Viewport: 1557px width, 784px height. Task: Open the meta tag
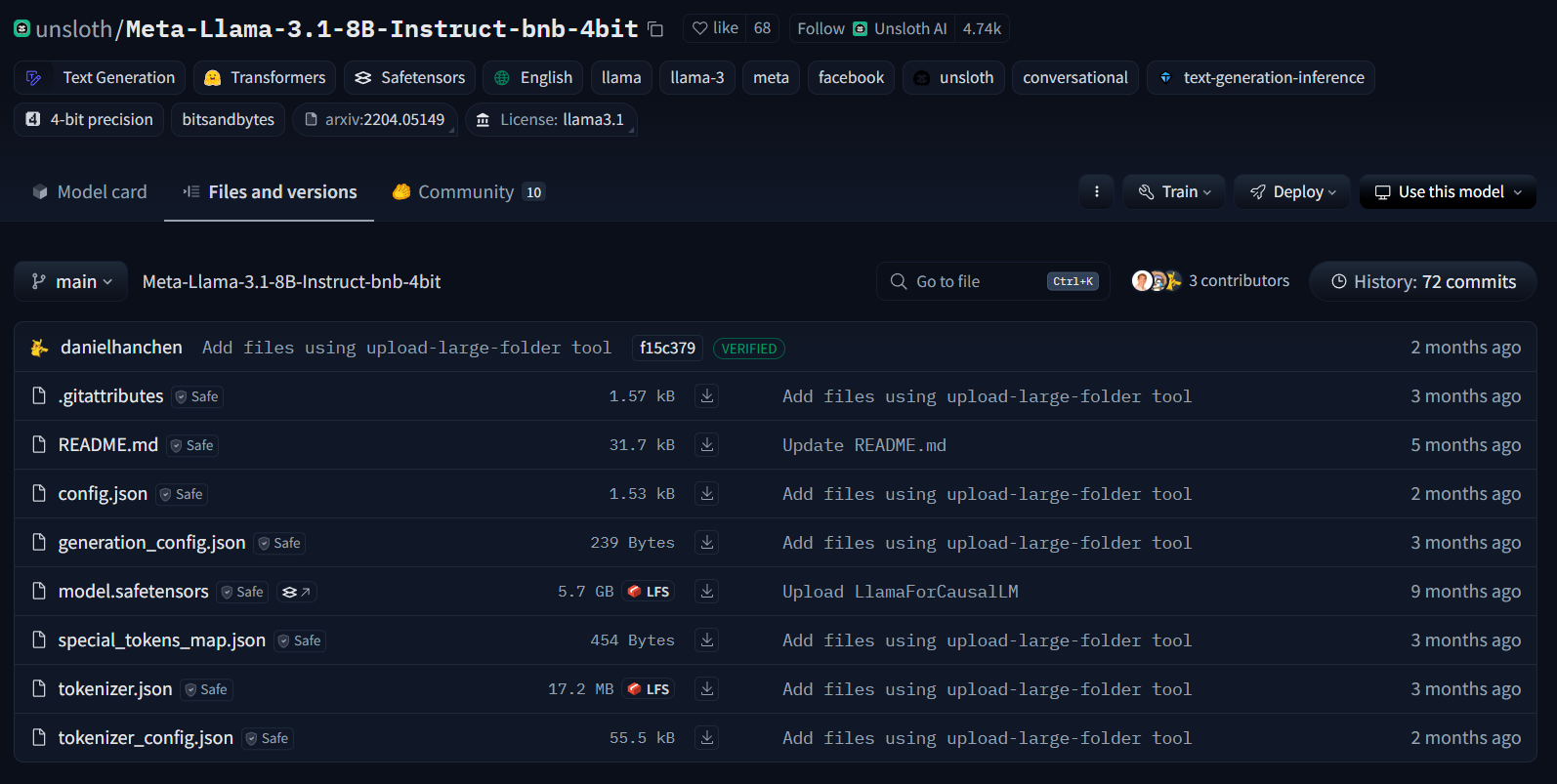(x=771, y=77)
